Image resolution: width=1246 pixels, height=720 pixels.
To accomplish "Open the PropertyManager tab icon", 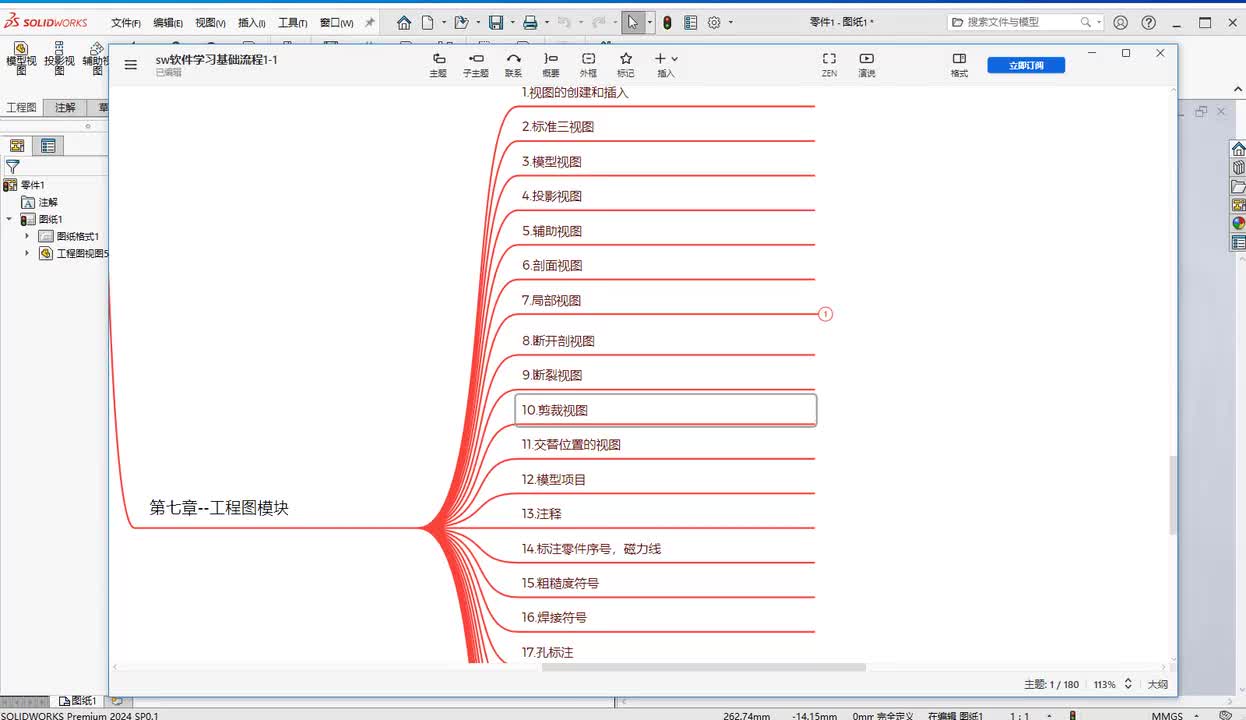I will [x=46, y=146].
